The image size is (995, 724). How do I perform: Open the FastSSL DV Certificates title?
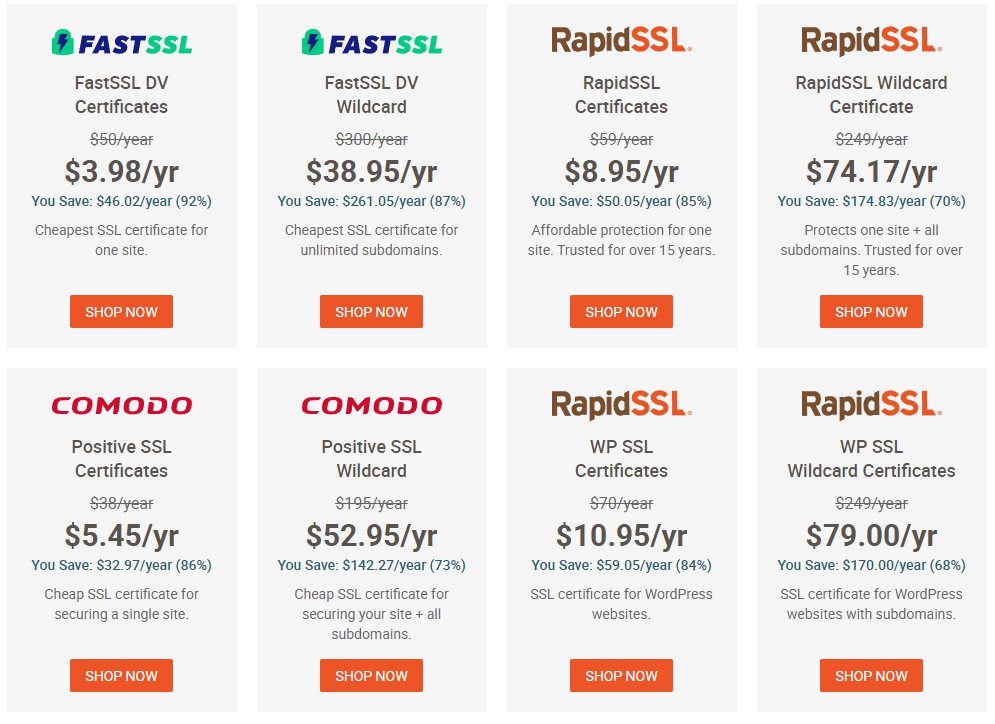[x=121, y=95]
